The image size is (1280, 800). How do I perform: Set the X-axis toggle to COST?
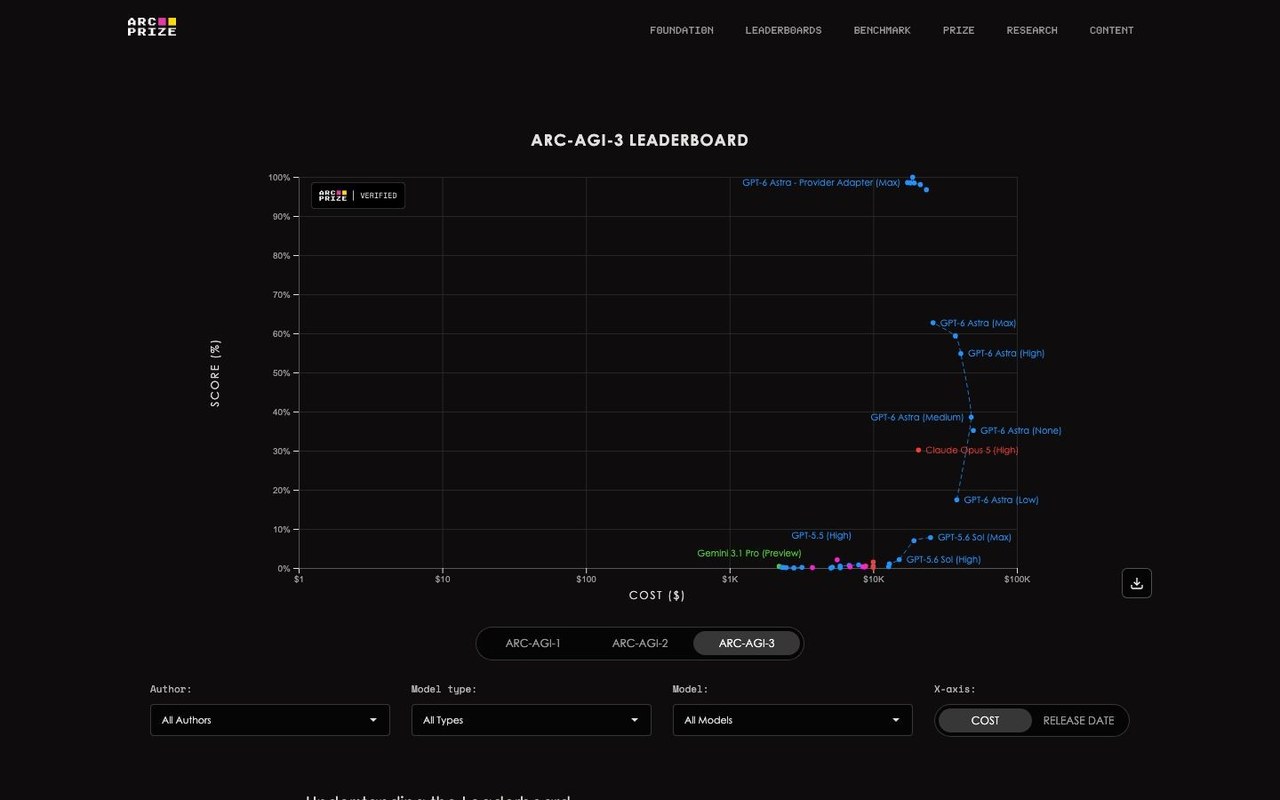click(x=985, y=720)
